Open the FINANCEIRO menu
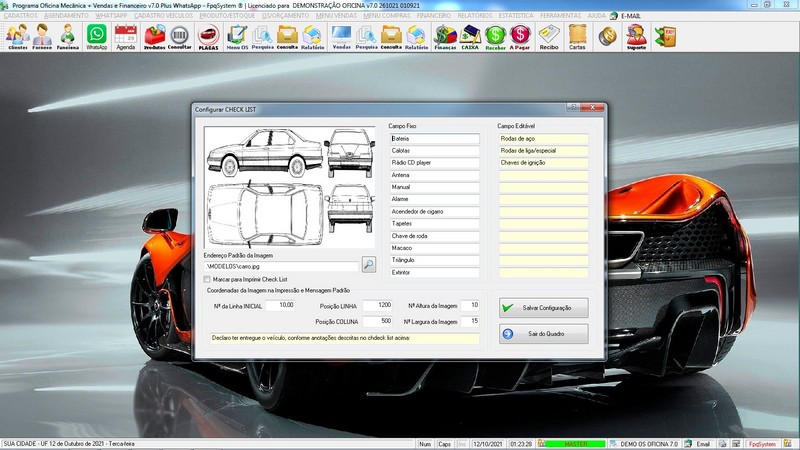Image resolution: width=800 pixels, height=450 pixels. (x=435, y=17)
